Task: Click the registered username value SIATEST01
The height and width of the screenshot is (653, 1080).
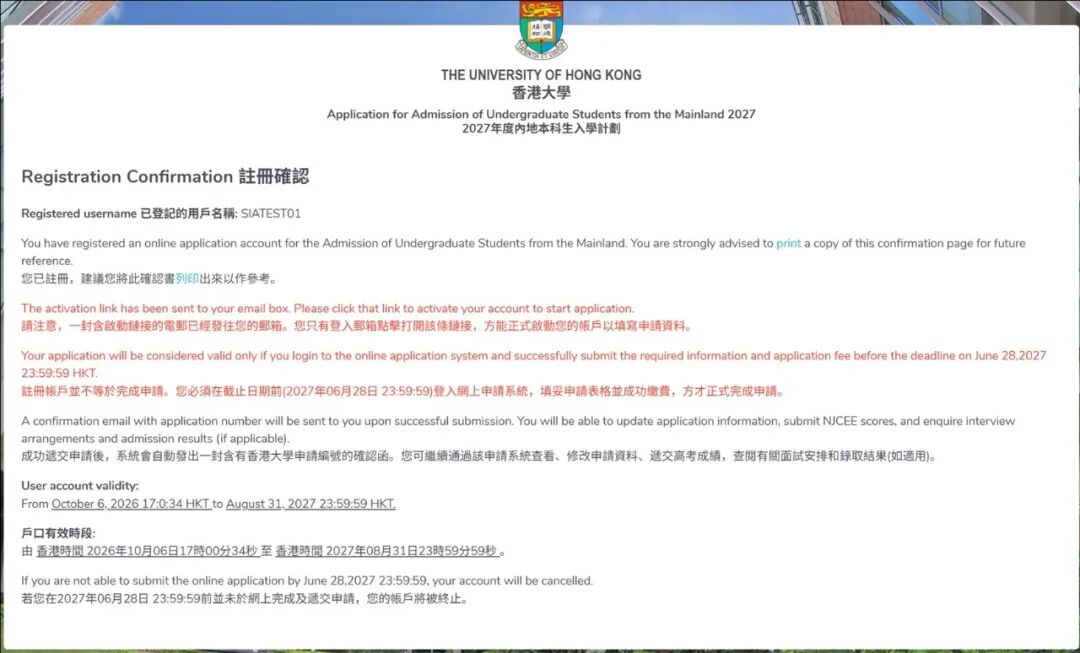Action: pyautogui.click(x=271, y=214)
